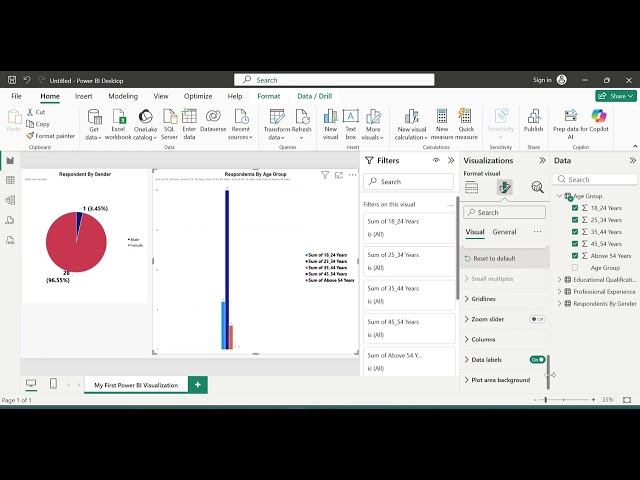
Task: Open the File menu
Action: [16, 96]
